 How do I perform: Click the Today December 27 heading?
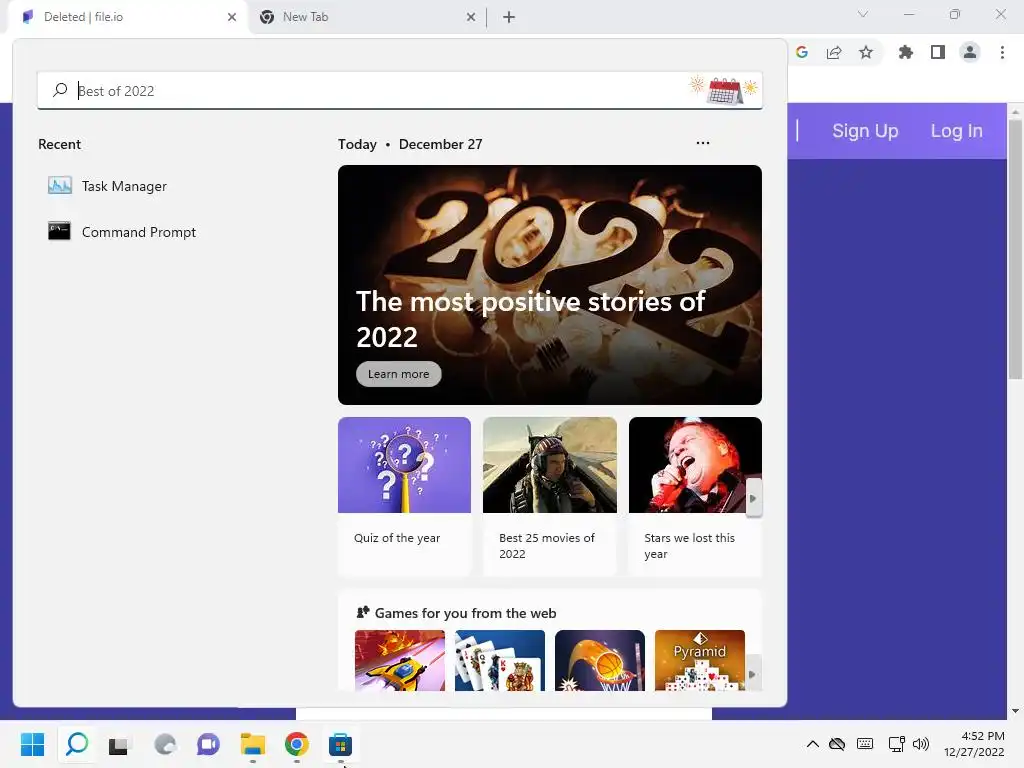tap(410, 144)
